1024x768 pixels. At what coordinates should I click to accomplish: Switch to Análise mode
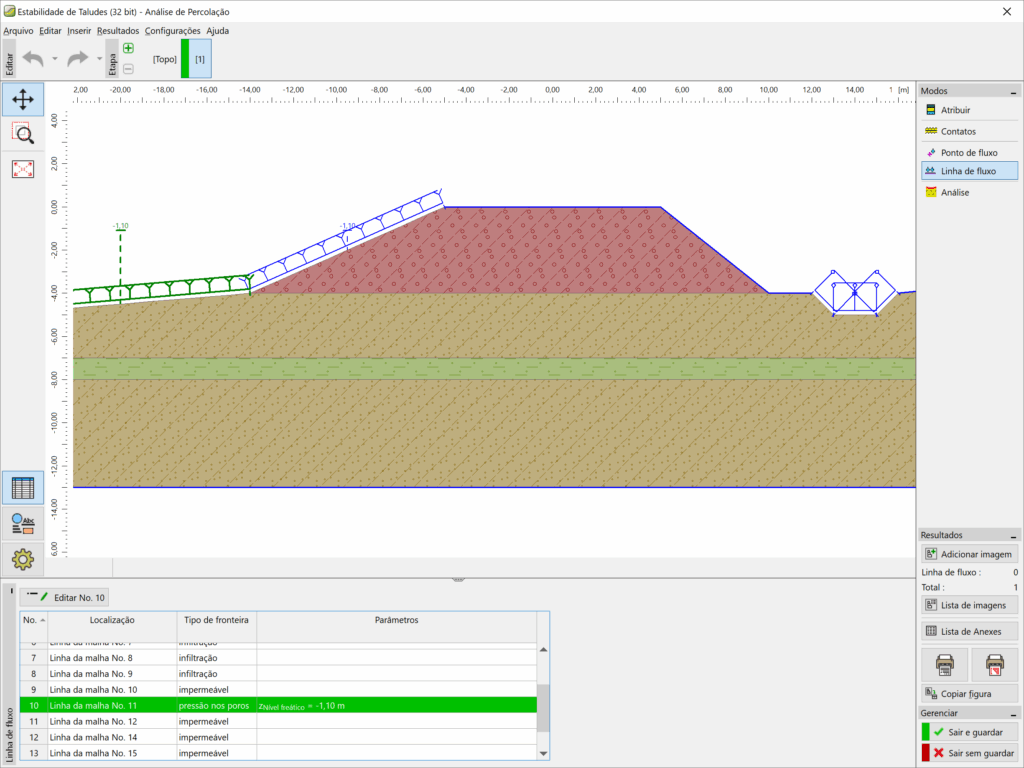969,193
